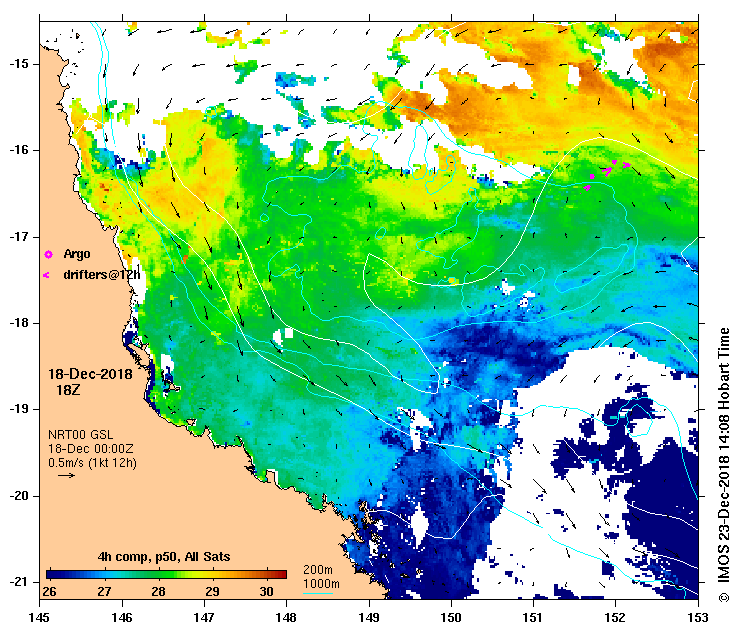This screenshot has height=634, width=741.
Task: Click the 'drifters@12h' legend label
Action: [102, 274]
